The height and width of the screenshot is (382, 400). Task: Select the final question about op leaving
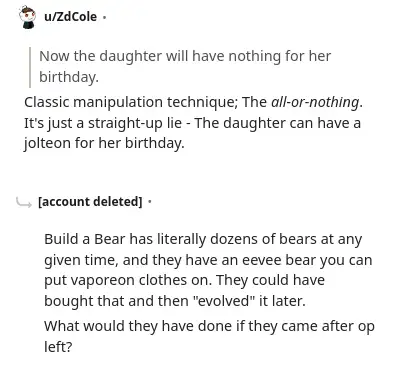tap(209, 336)
